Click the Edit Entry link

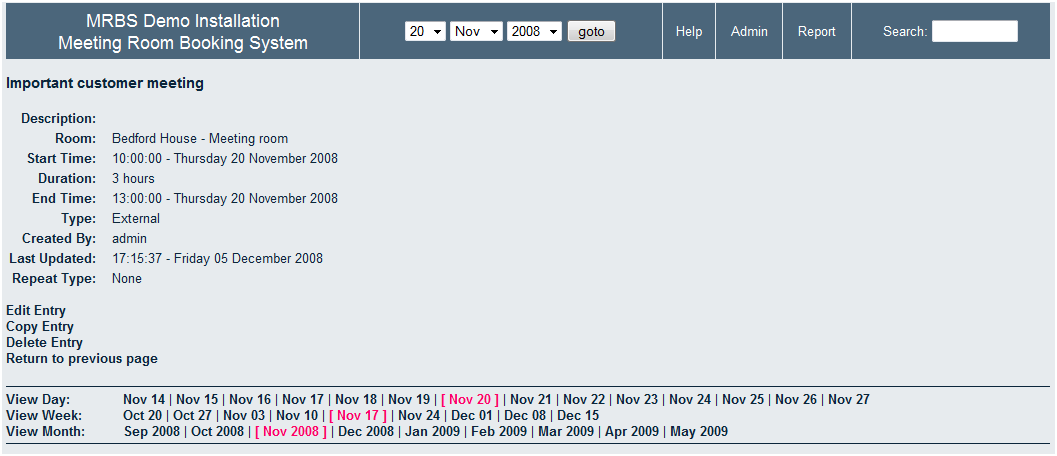pyautogui.click(x=36, y=311)
